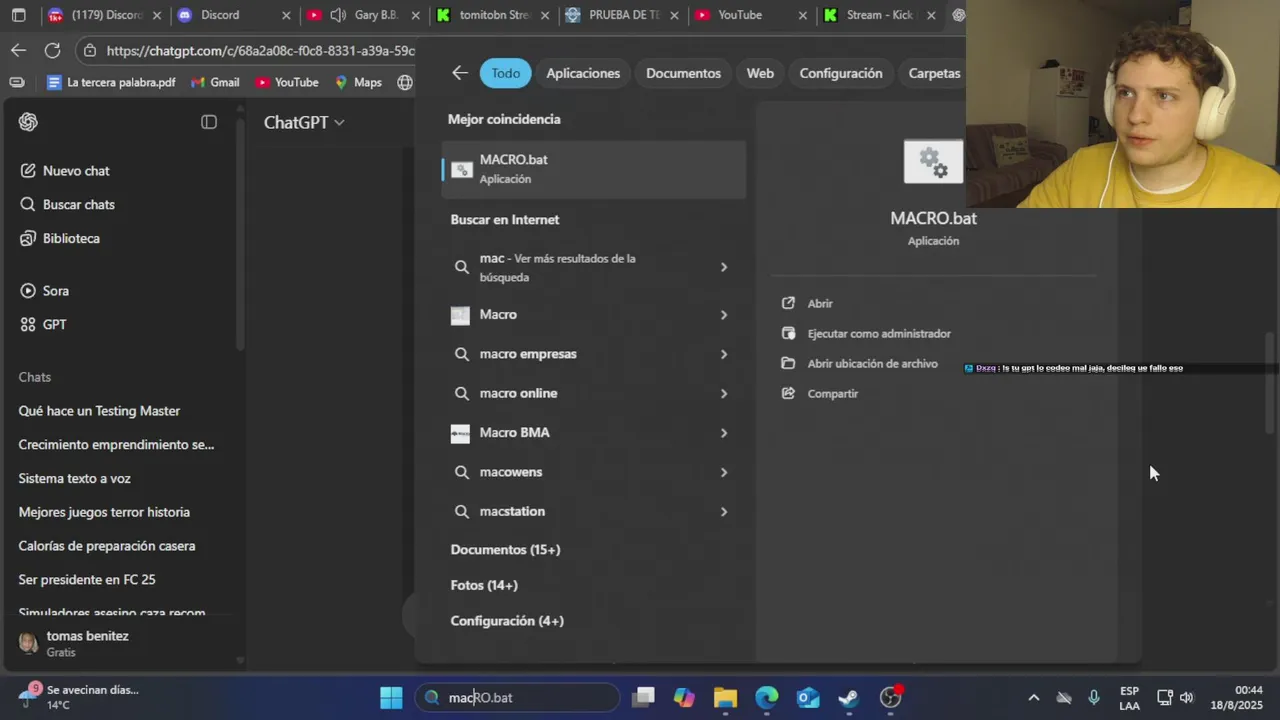The width and height of the screenshot is (1280, 720).
Task: Show hidden system tray icons
Action: 1034,697
